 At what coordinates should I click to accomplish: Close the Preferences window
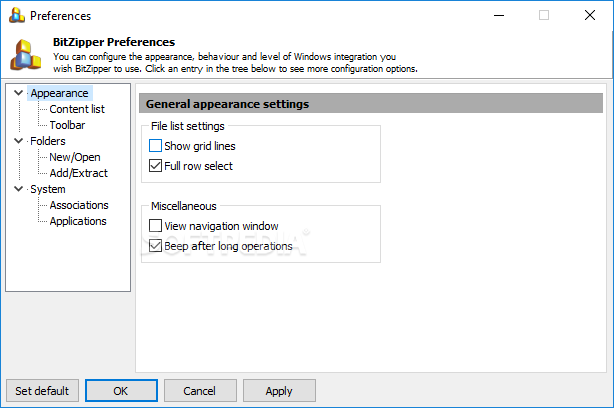[590, 15]
